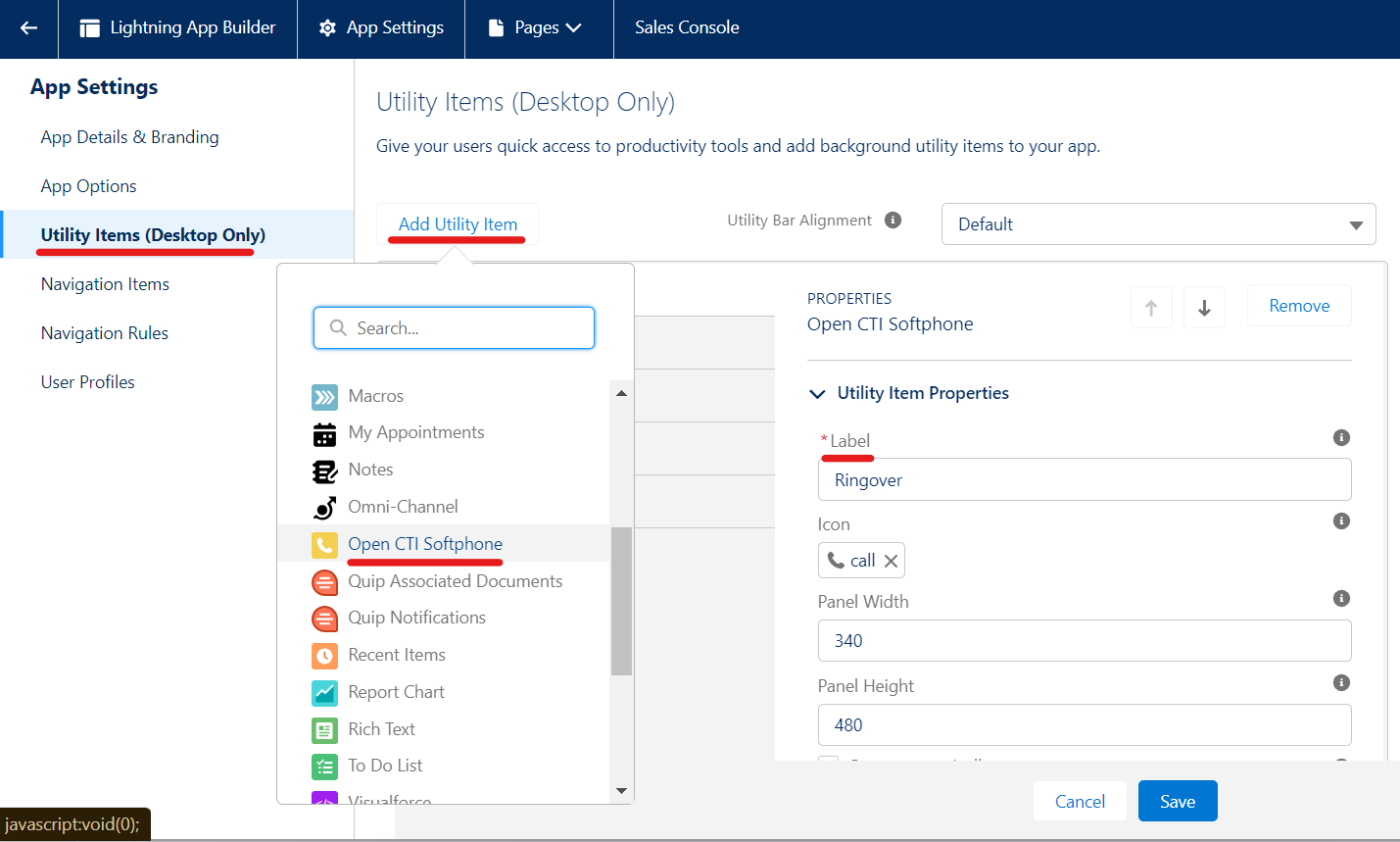Open Navigation Rules
1400x842 pixels.
pyautogui.click(x=105, y=333)
